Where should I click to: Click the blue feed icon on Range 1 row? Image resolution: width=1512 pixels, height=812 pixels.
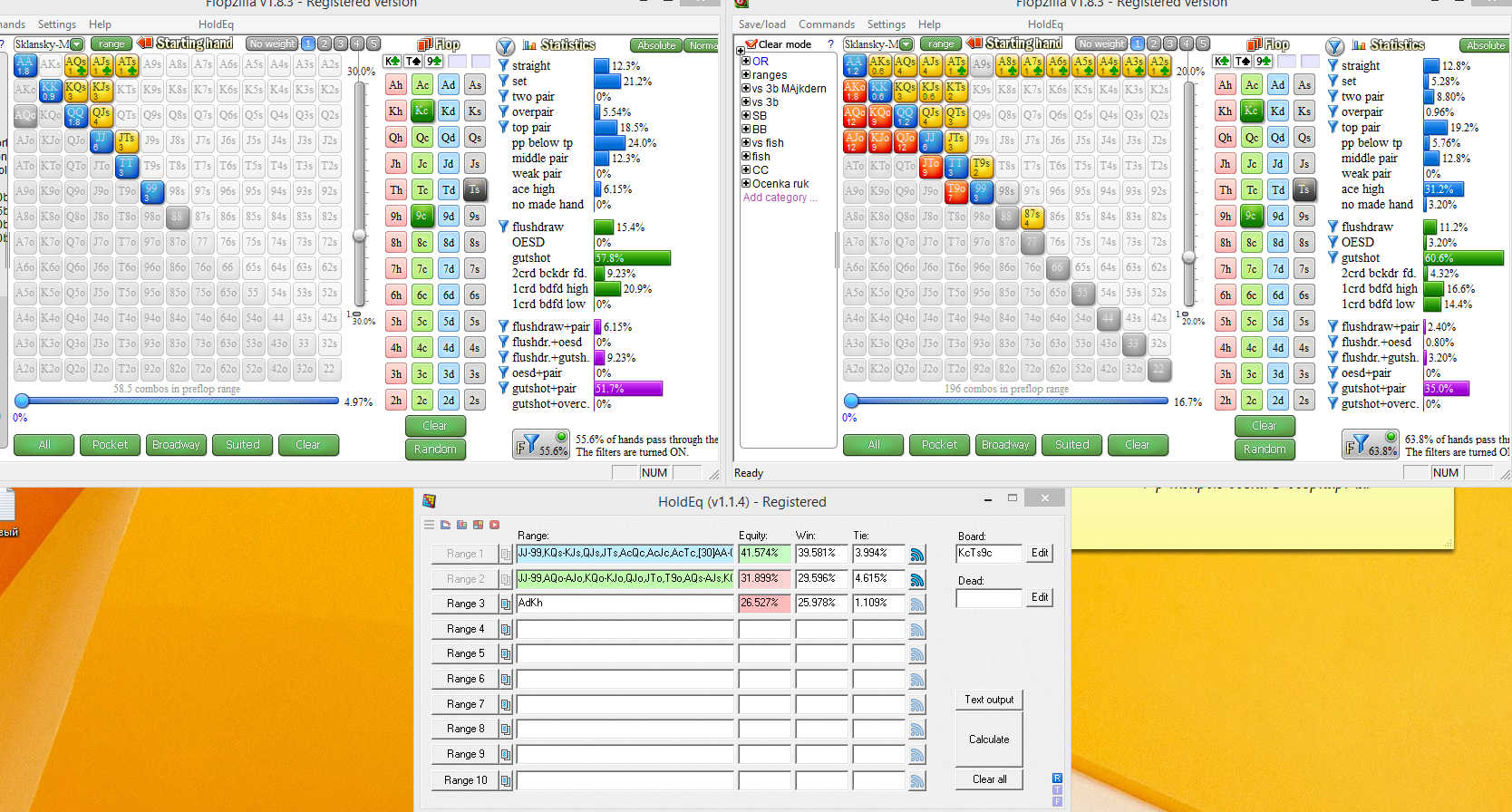pos(917,555)
